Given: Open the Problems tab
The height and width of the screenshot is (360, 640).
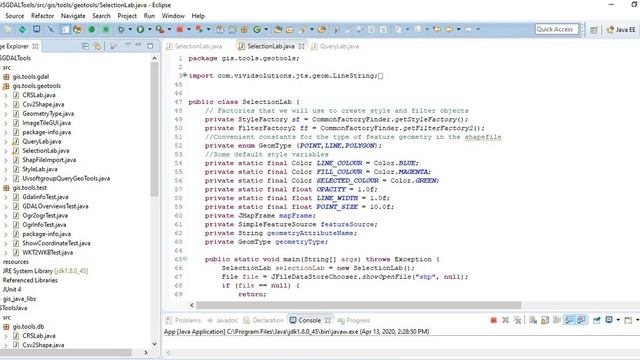Looking at the screenshot, I should click(x=184, y=320).
